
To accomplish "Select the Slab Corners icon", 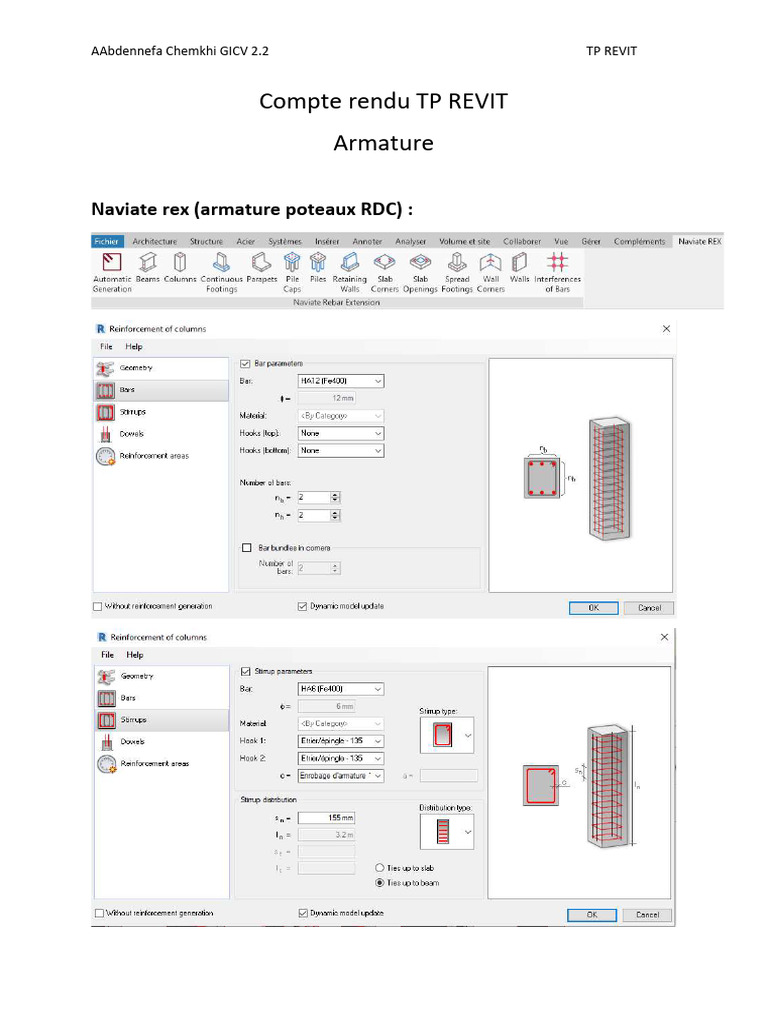I will click(385, 272).
